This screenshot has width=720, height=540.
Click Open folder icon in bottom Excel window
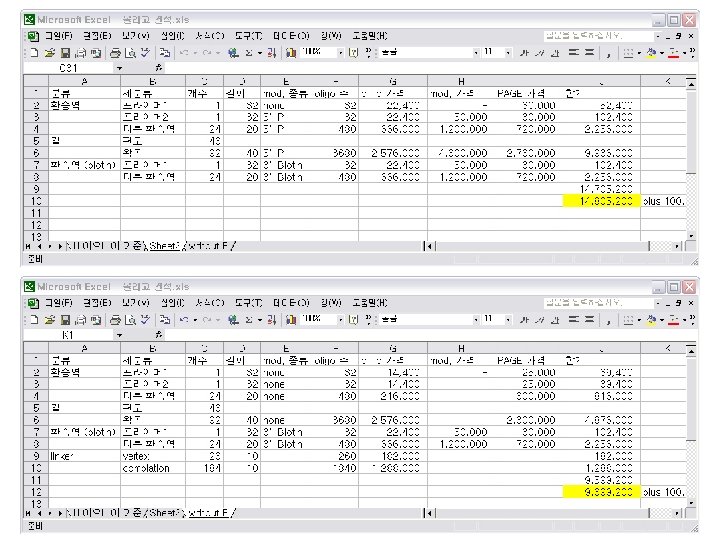50,320
